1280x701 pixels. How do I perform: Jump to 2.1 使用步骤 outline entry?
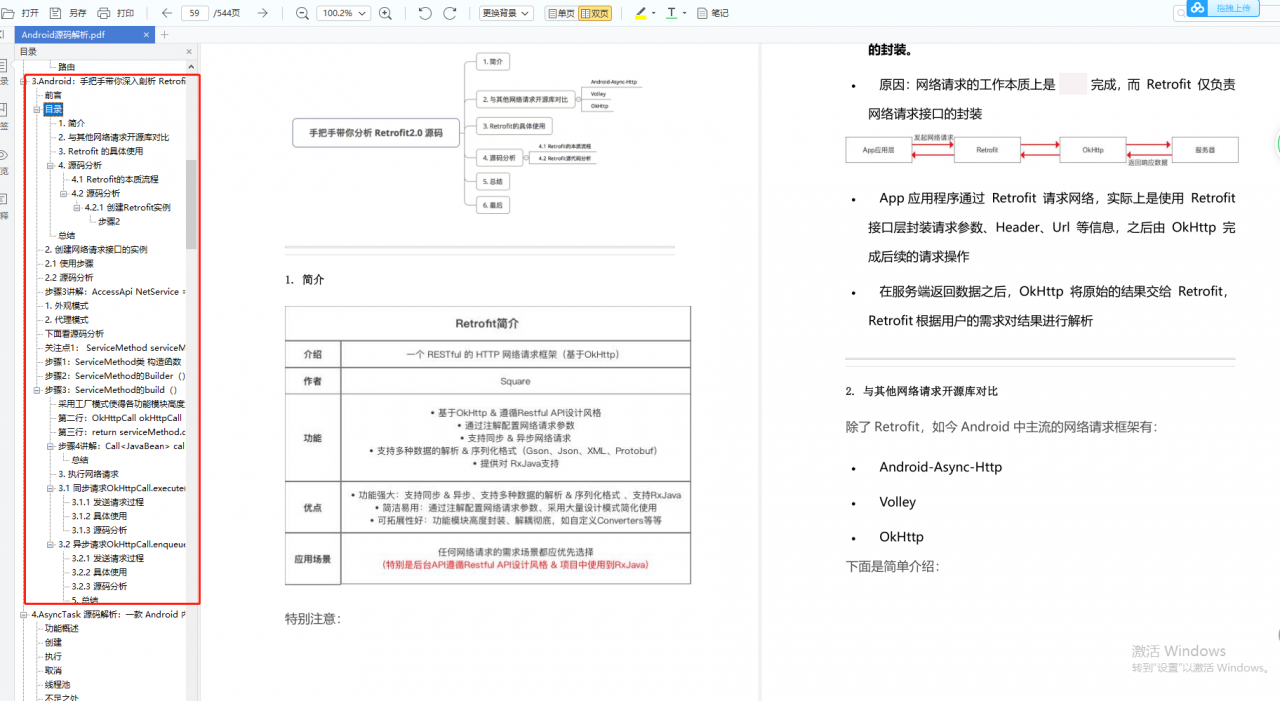pyautogui.click(x=69, y=263)
